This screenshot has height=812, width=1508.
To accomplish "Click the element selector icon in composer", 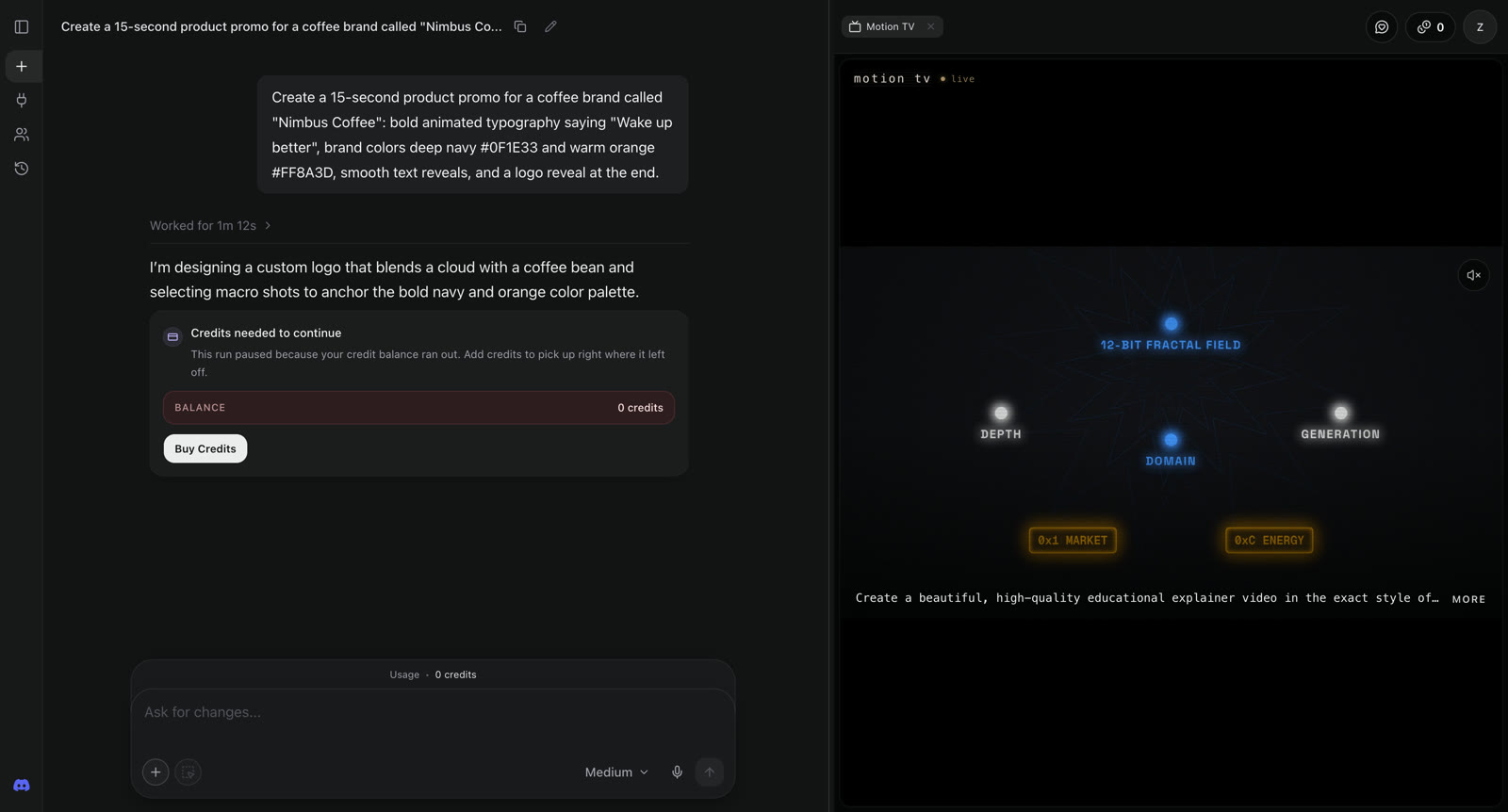I will click(x=188, y=772).
